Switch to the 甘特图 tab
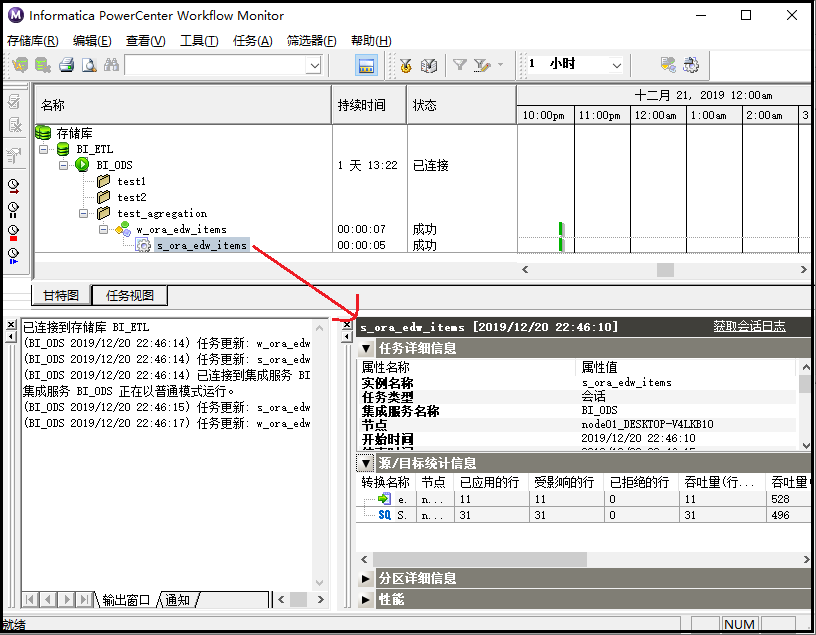This screenshot has height=635, width=816. (x=61, y=296)
